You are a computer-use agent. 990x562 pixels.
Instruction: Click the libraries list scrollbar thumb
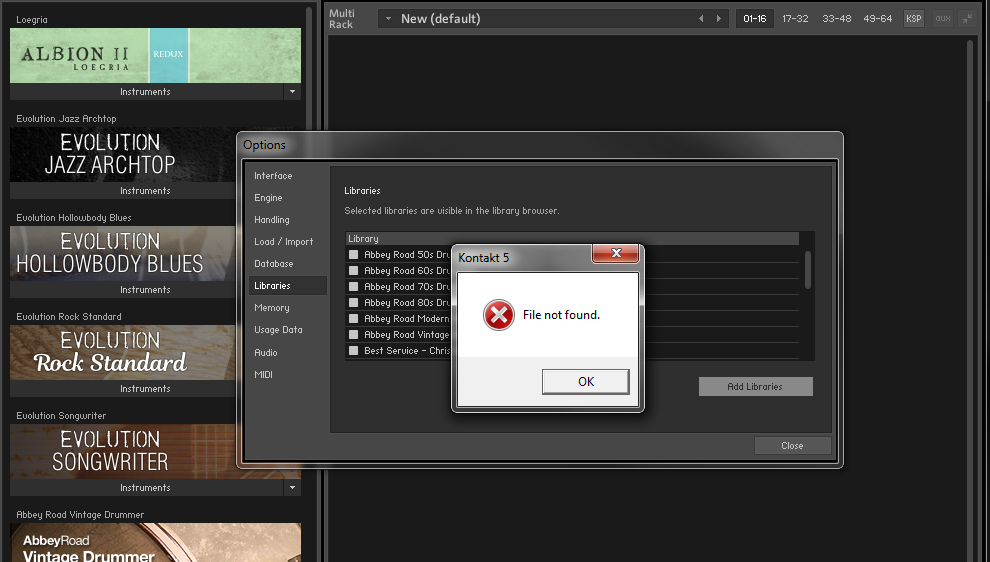click(x=808, y=270)
